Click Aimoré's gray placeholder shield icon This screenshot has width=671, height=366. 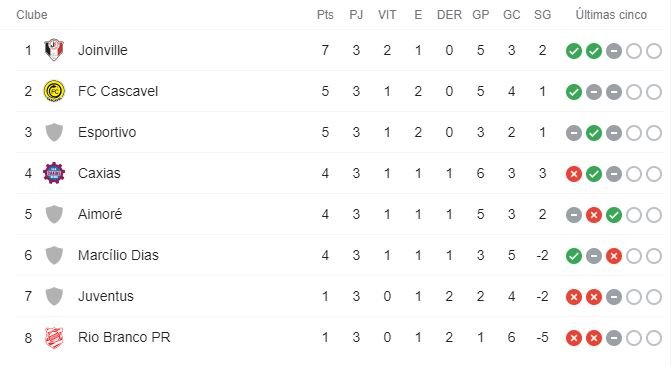click(x=54, y=214)
